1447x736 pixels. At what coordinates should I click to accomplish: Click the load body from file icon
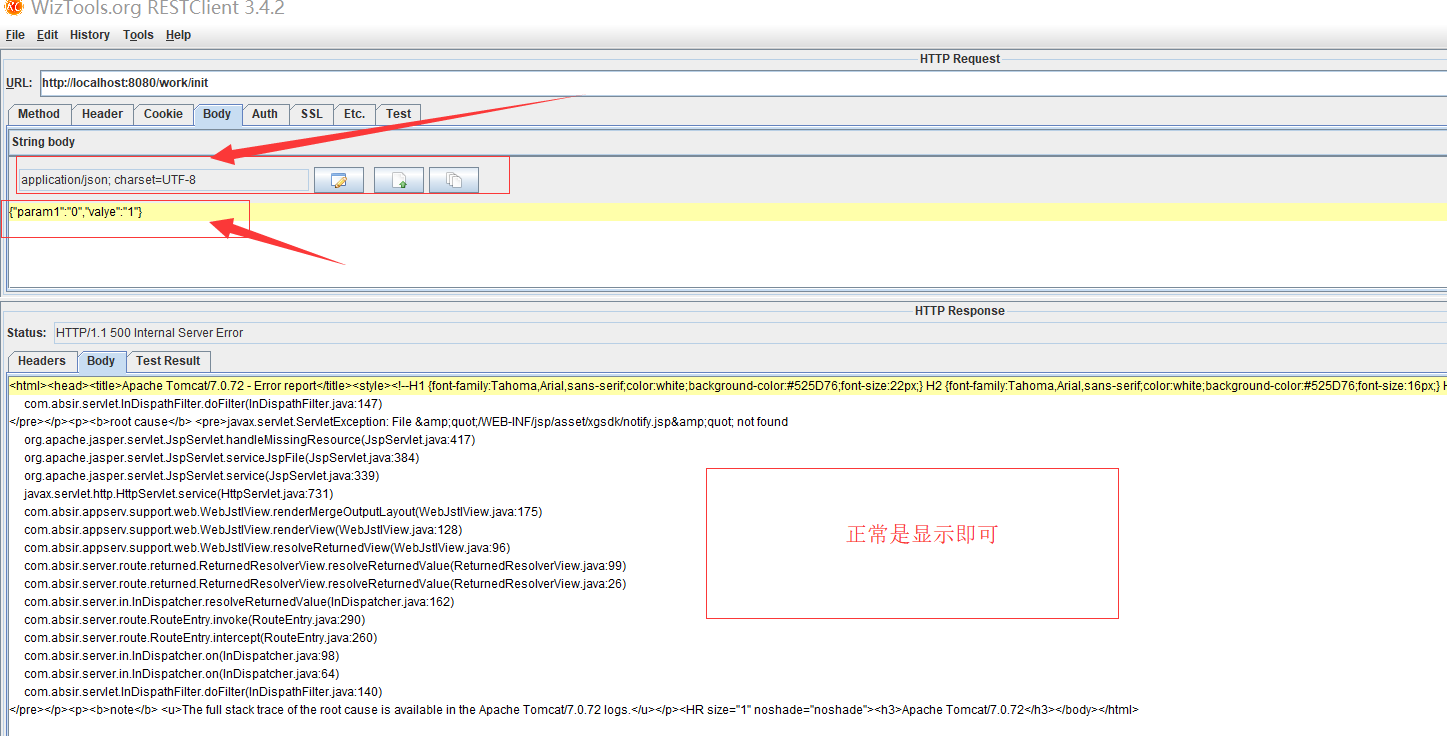(399, 180)
